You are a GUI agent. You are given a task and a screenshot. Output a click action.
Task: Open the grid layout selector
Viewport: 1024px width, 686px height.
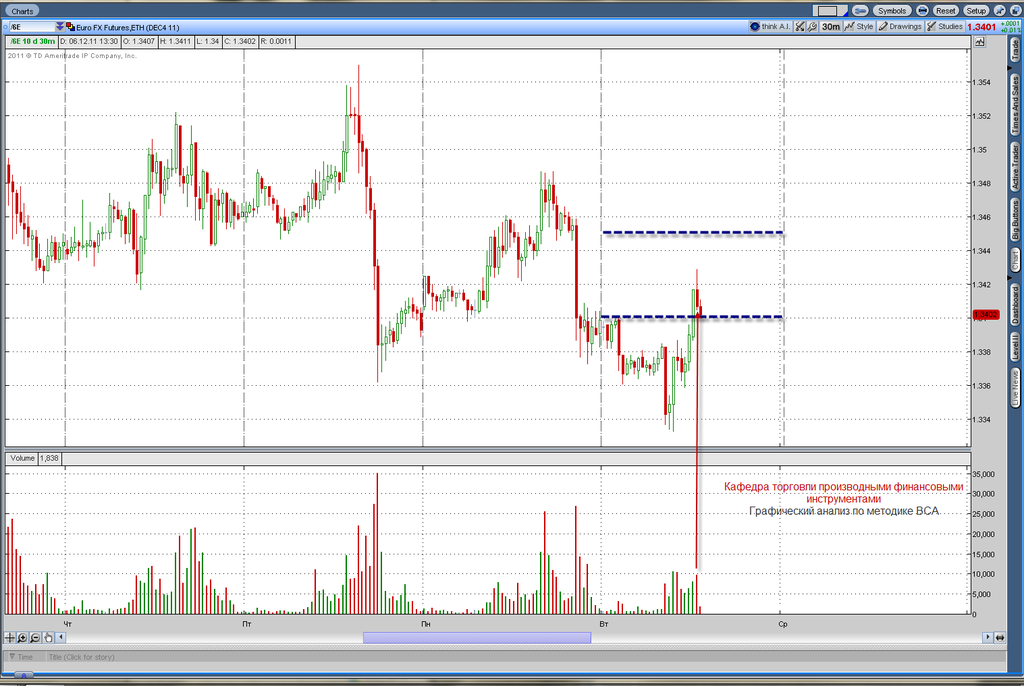point(830,11)
